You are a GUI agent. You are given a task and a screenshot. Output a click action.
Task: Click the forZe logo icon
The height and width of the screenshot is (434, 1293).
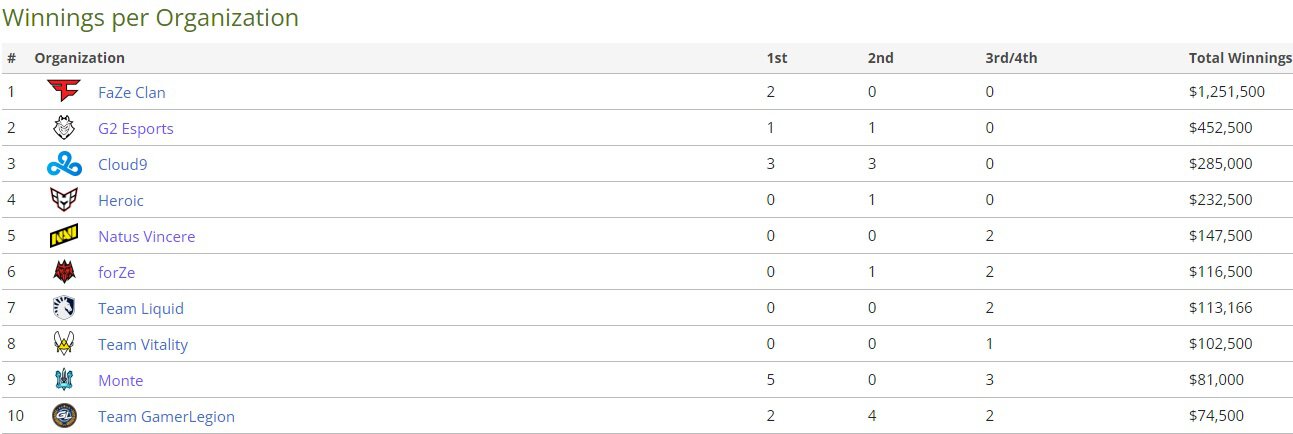click(64, 272)
